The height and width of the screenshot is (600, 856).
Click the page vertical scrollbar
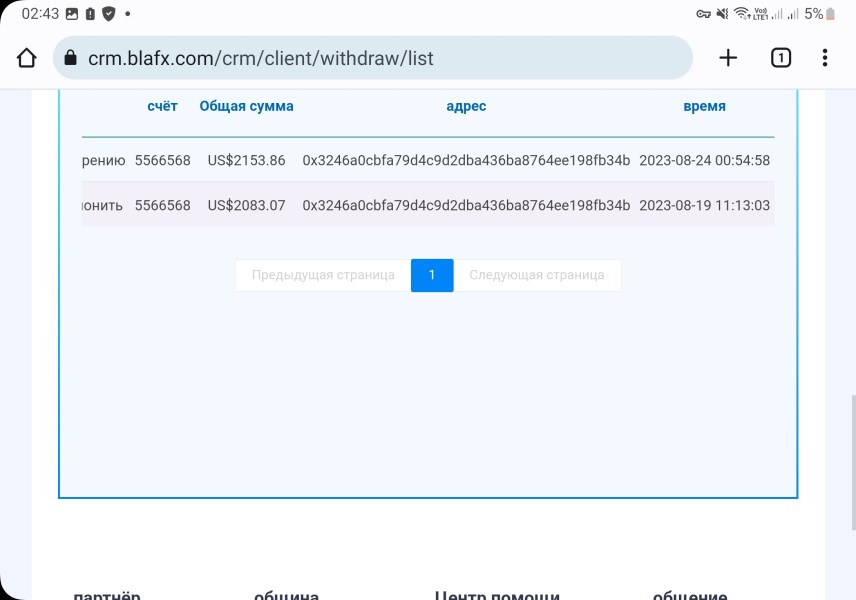(853, 462)
